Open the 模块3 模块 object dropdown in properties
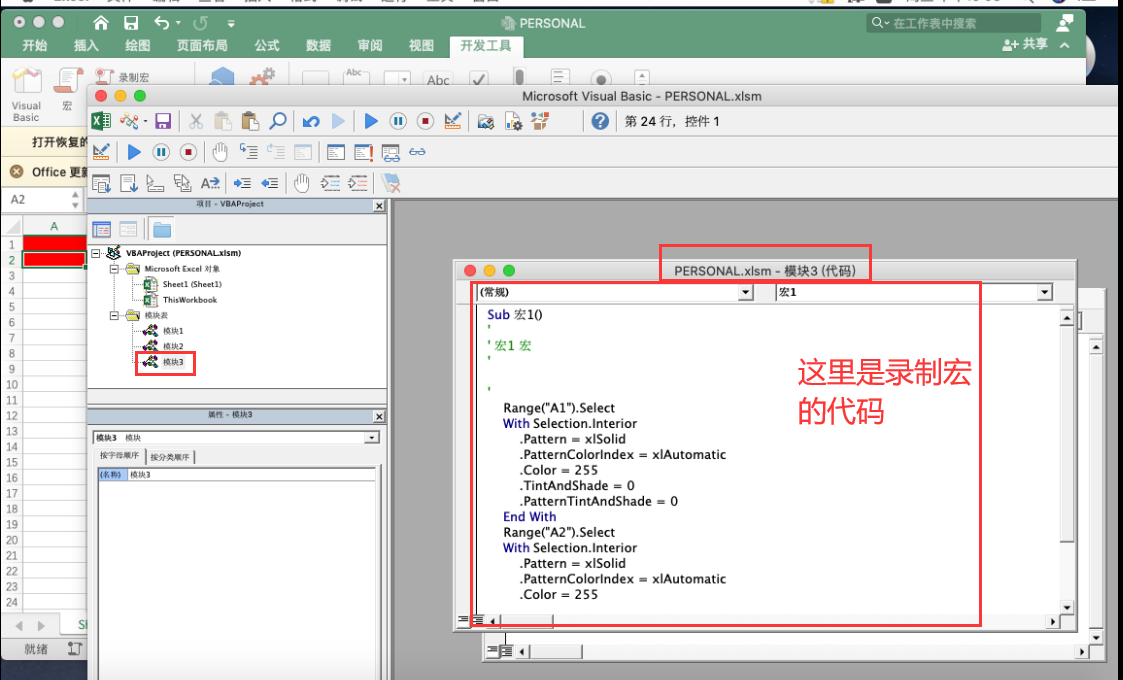Viewport: 1123px width, 680px height. point(372,438)
